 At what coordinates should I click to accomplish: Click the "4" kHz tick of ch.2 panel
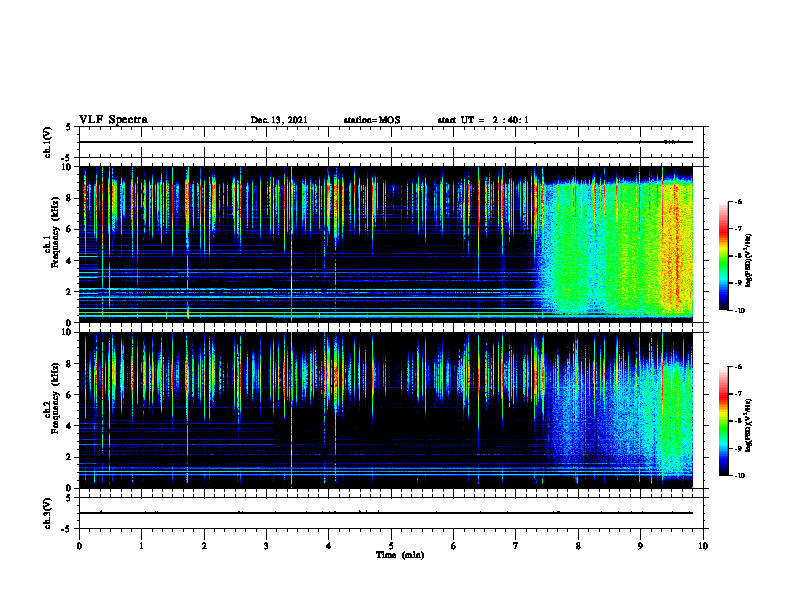(70, 426)
